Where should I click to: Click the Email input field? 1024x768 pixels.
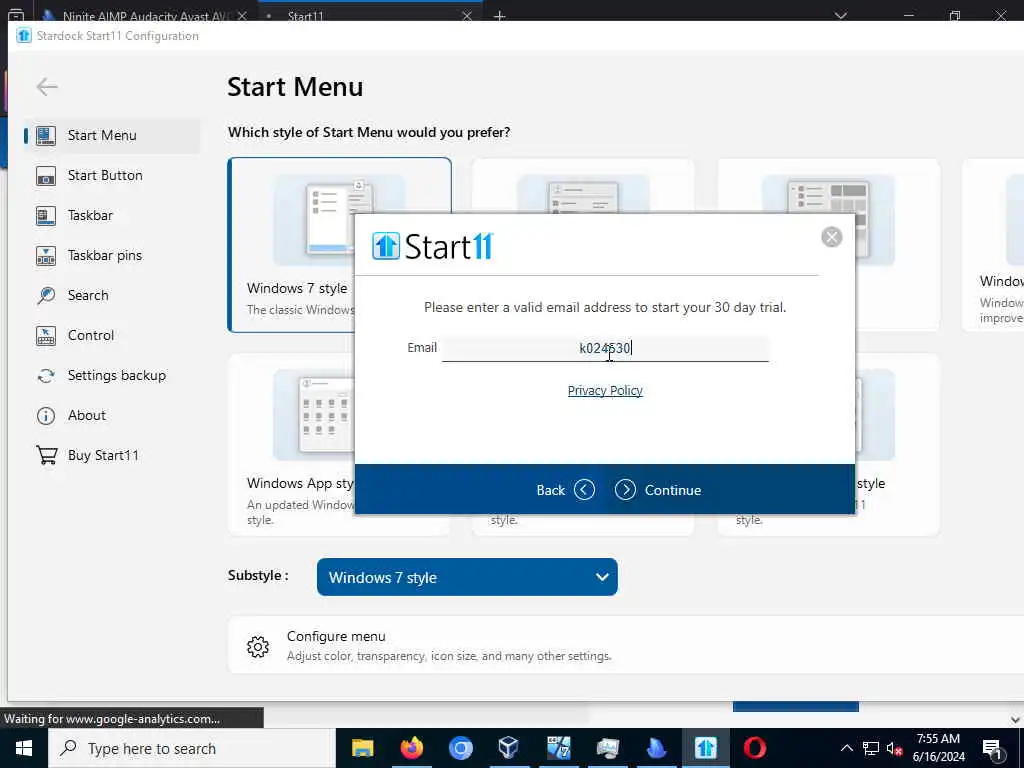(x=605, y=348)
